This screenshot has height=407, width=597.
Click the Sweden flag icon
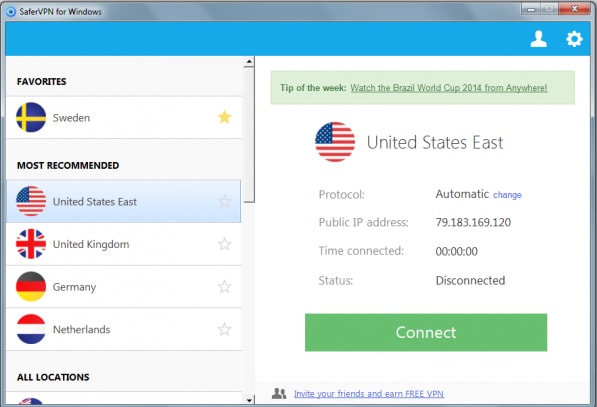coord(31,117)
